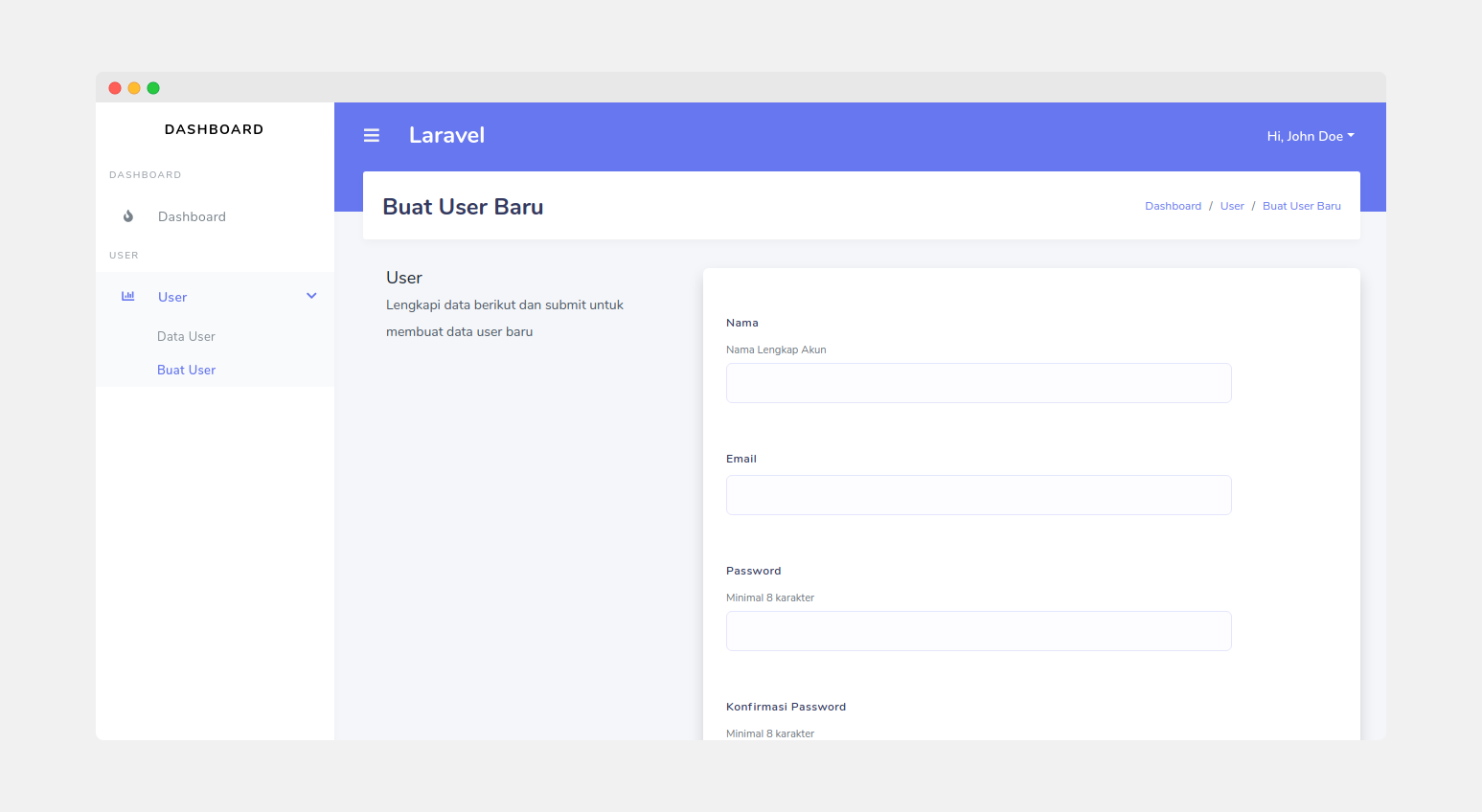Collapse the User menu chevron

(311, 296)
